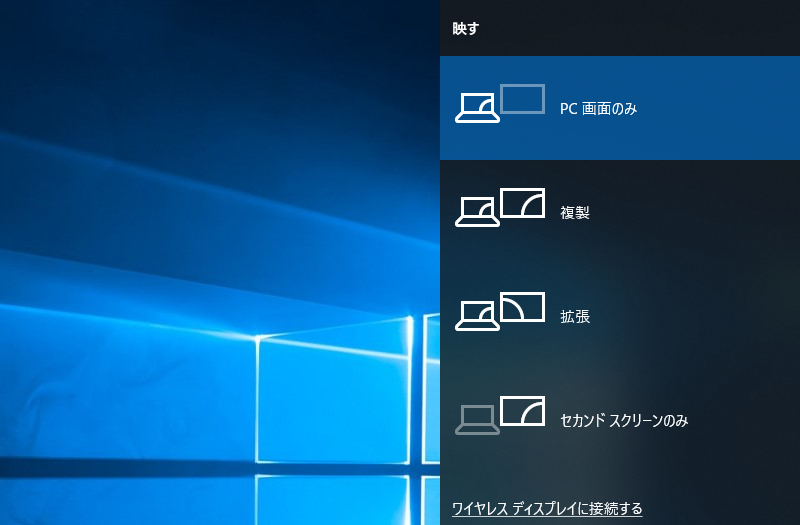Open ワイヤレス ディスプレイに接続する link
The height and width of the screenshot is (525, 800).
[x=547, y=509]
